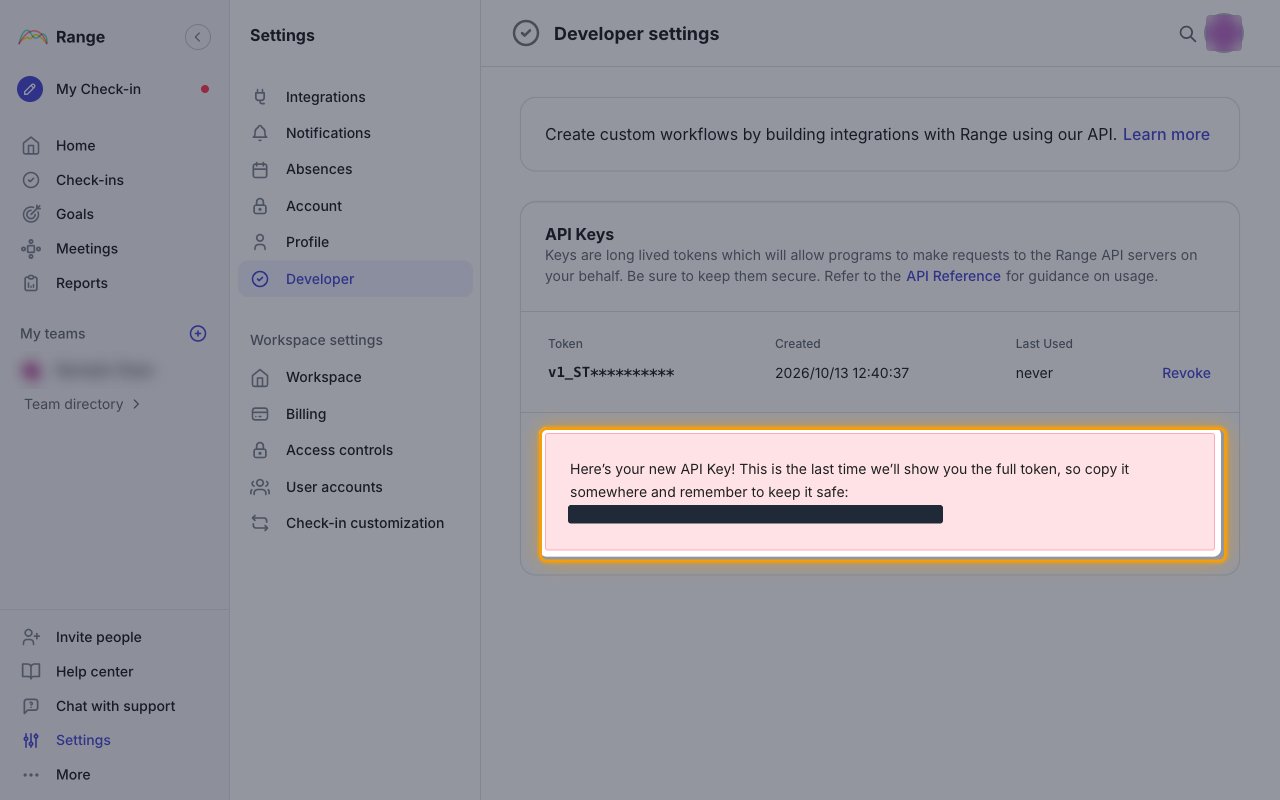Click the blurred team name under My teams

coord(104,371)
